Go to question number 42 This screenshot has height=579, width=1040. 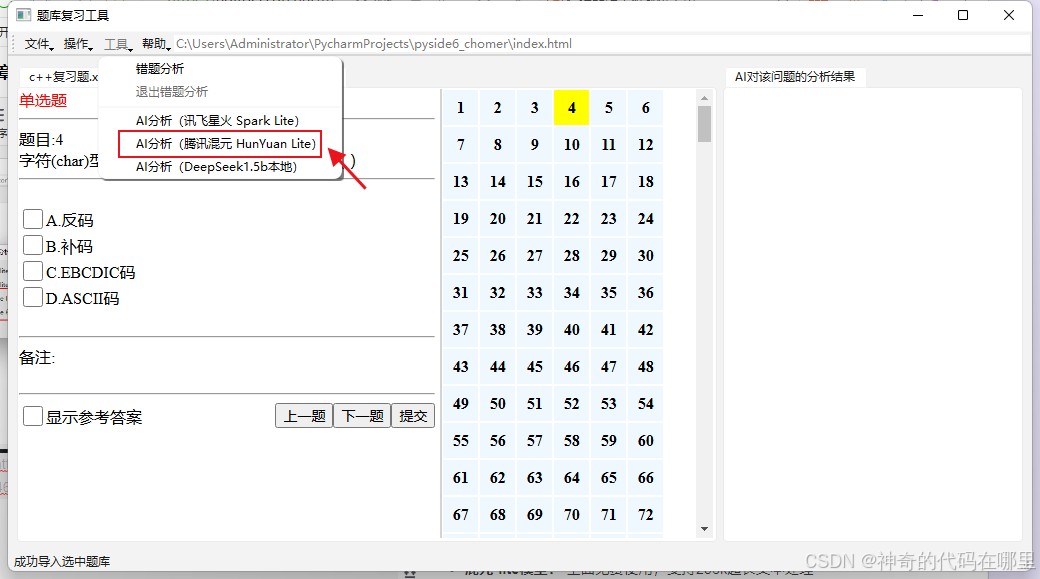tap(645, 330)
